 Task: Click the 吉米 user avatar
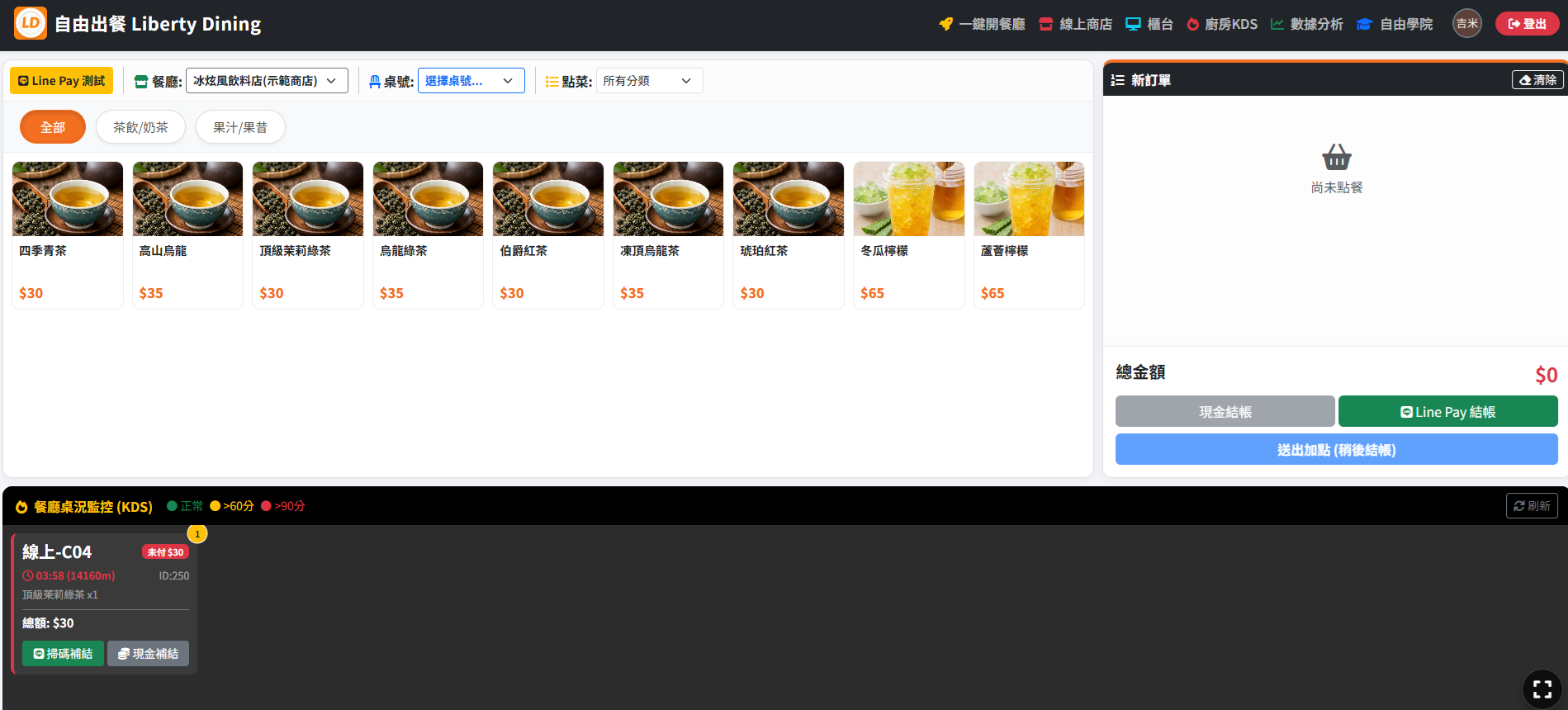point(1467,23)
